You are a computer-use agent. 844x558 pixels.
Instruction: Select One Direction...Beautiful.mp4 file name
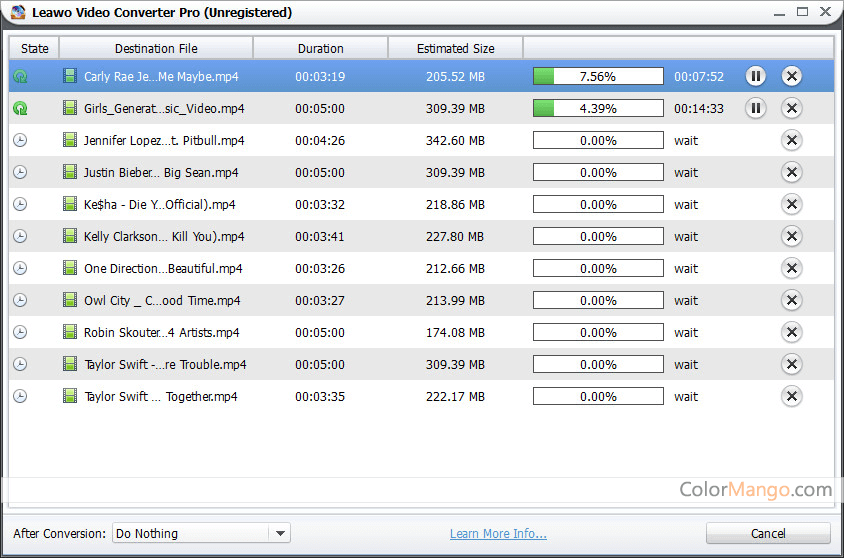[163, 269]
